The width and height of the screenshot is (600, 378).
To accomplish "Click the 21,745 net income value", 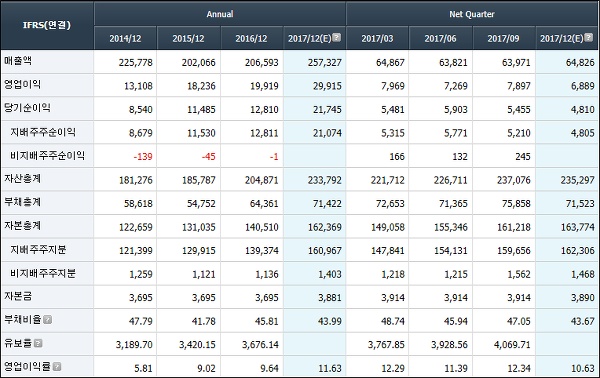I will [327, 110].
